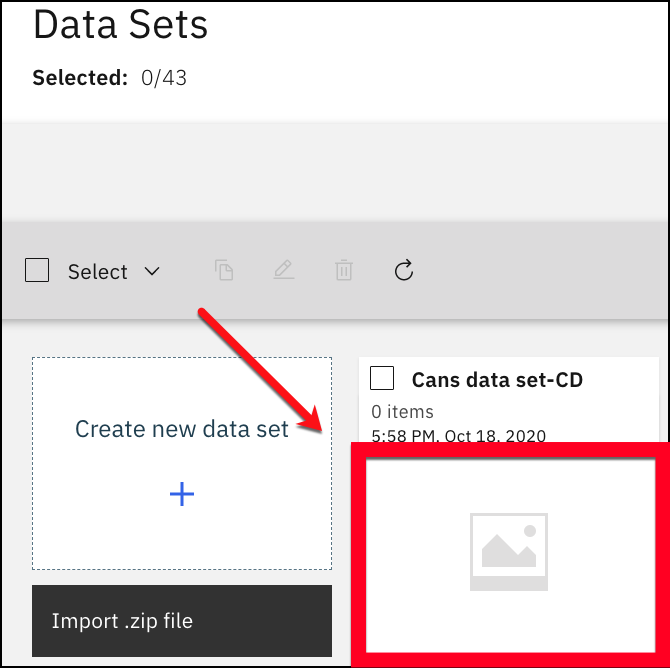Click the Data Sets page heading
Image resolution: width=670 pixels, height=668 pixels.
point(120,25)
